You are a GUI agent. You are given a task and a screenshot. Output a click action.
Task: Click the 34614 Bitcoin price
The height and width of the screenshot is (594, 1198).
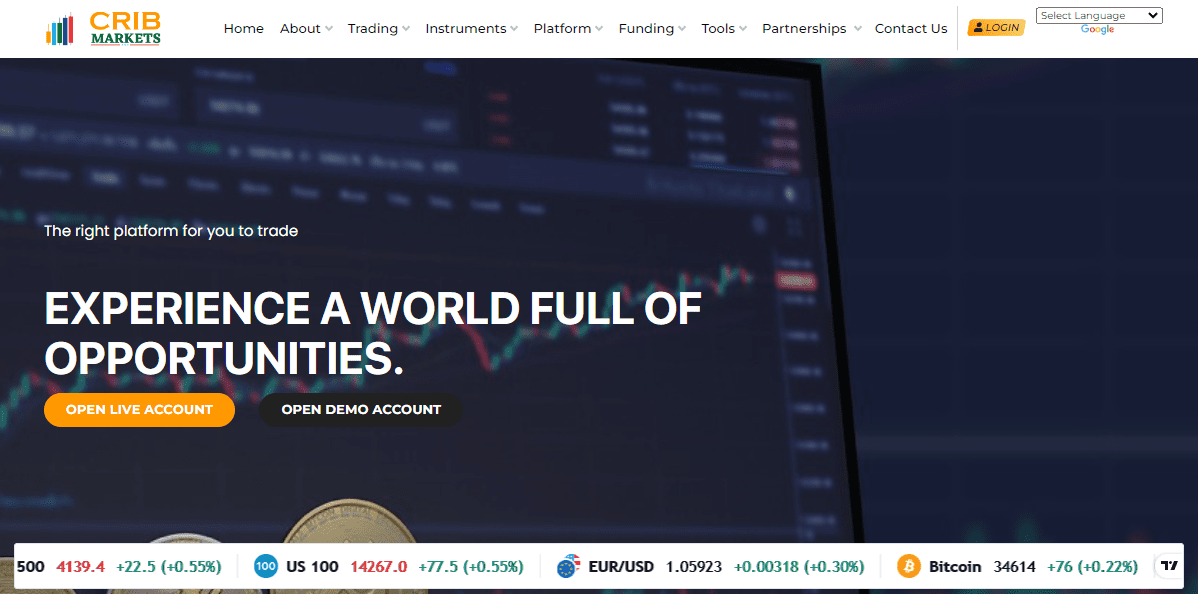tap(1015, 566)
